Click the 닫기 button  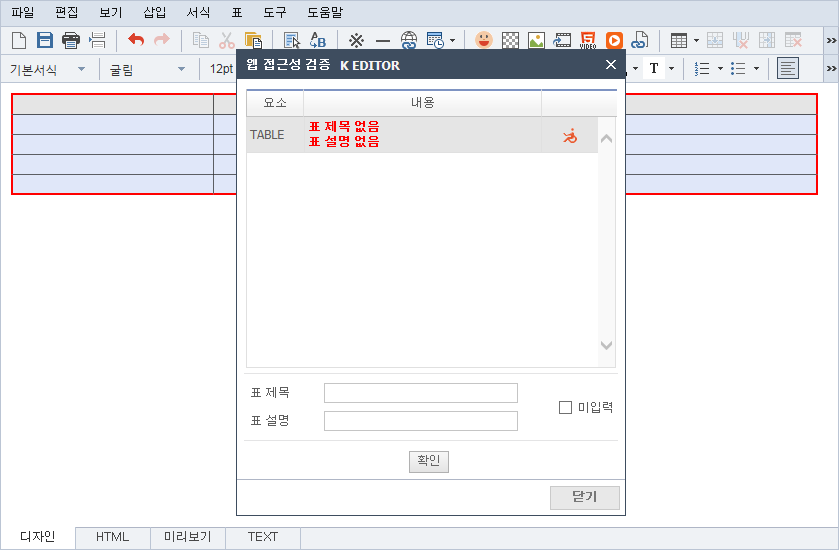point(584,497)
